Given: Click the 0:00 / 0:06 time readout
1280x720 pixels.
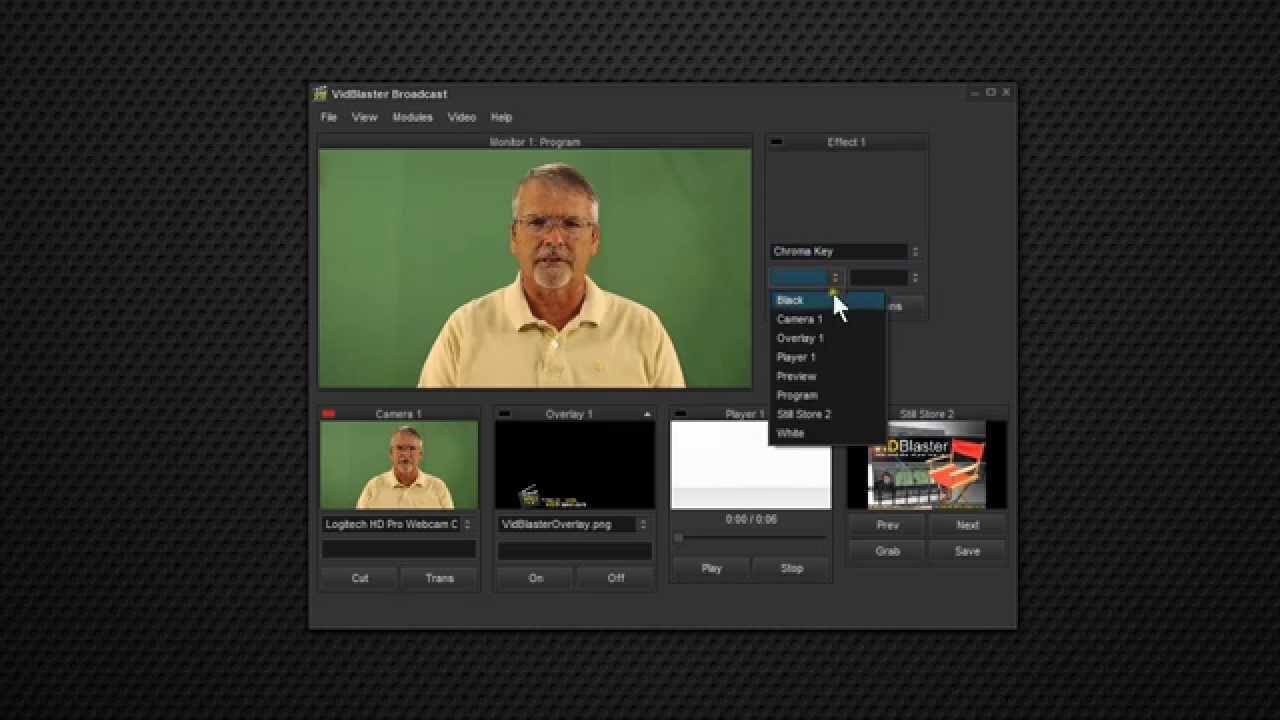Looking at the screenshot, I should tap(751, 520).
